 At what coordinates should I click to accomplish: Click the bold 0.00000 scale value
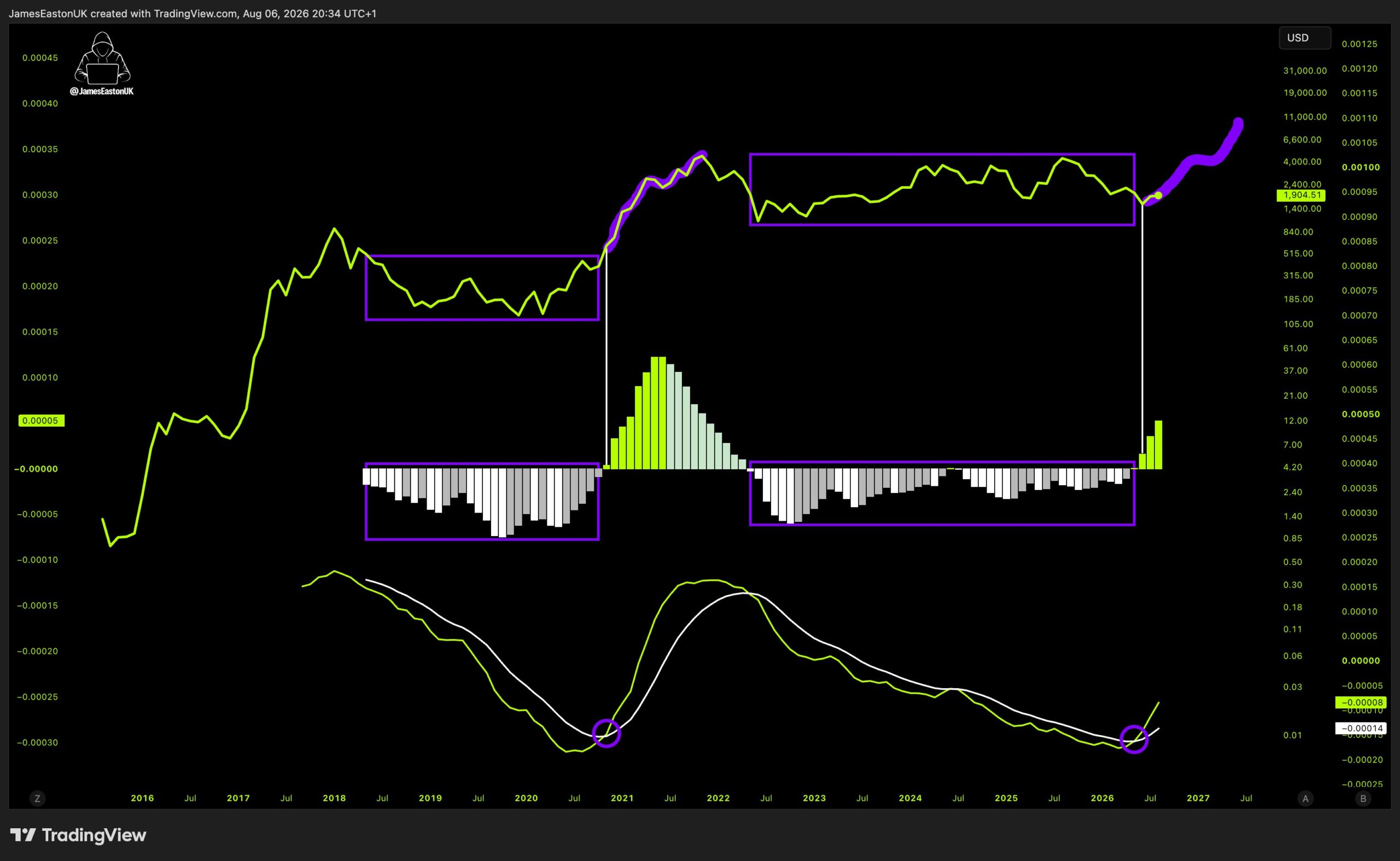coord(1361,661)
